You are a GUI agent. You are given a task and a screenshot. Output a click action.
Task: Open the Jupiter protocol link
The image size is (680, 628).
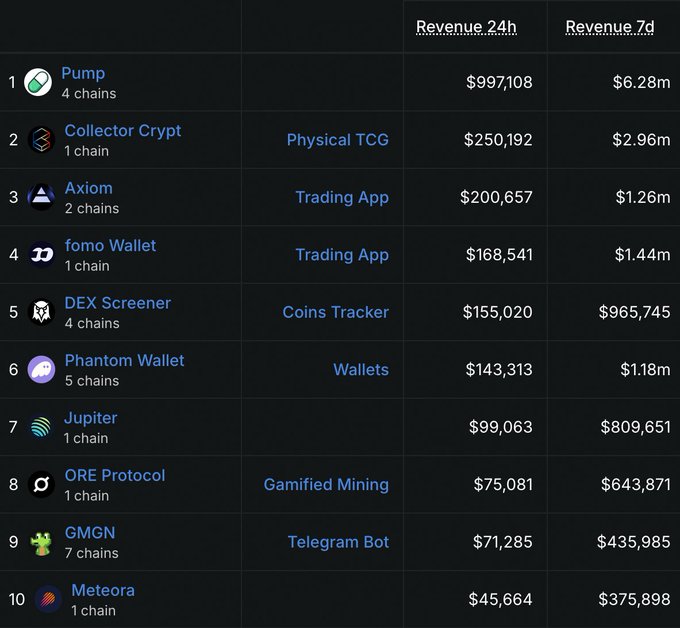(x=90, y=418)
